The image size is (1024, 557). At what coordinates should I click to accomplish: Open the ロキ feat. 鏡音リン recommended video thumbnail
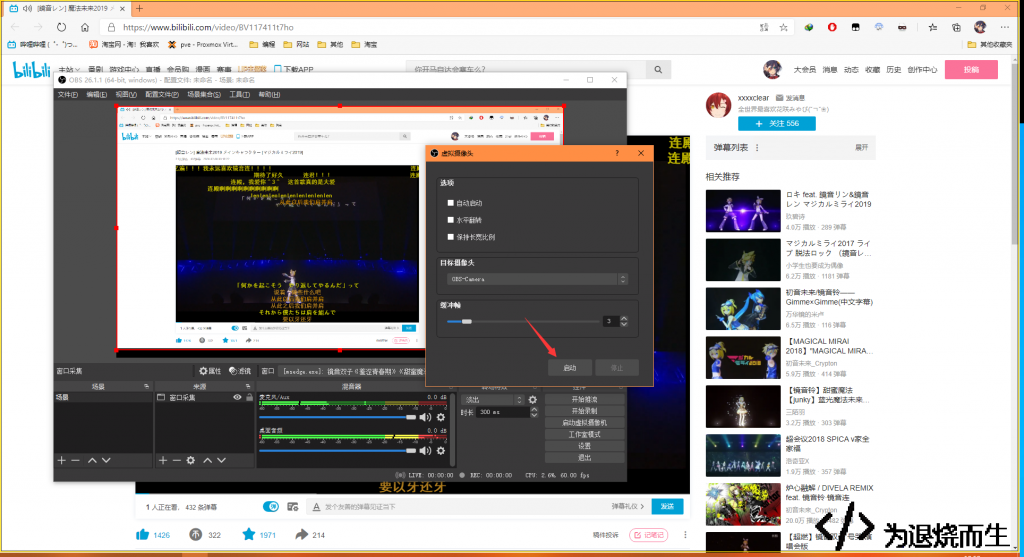(743, 211)
